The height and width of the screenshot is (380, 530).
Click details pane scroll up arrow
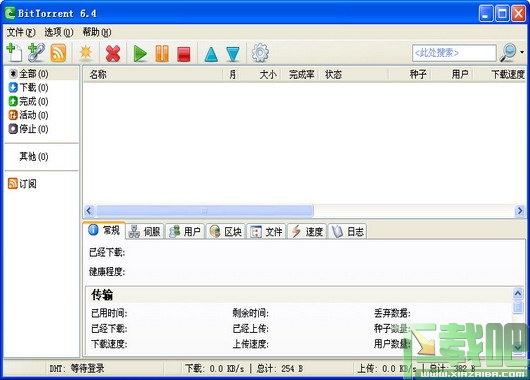[x=518, y=293]
